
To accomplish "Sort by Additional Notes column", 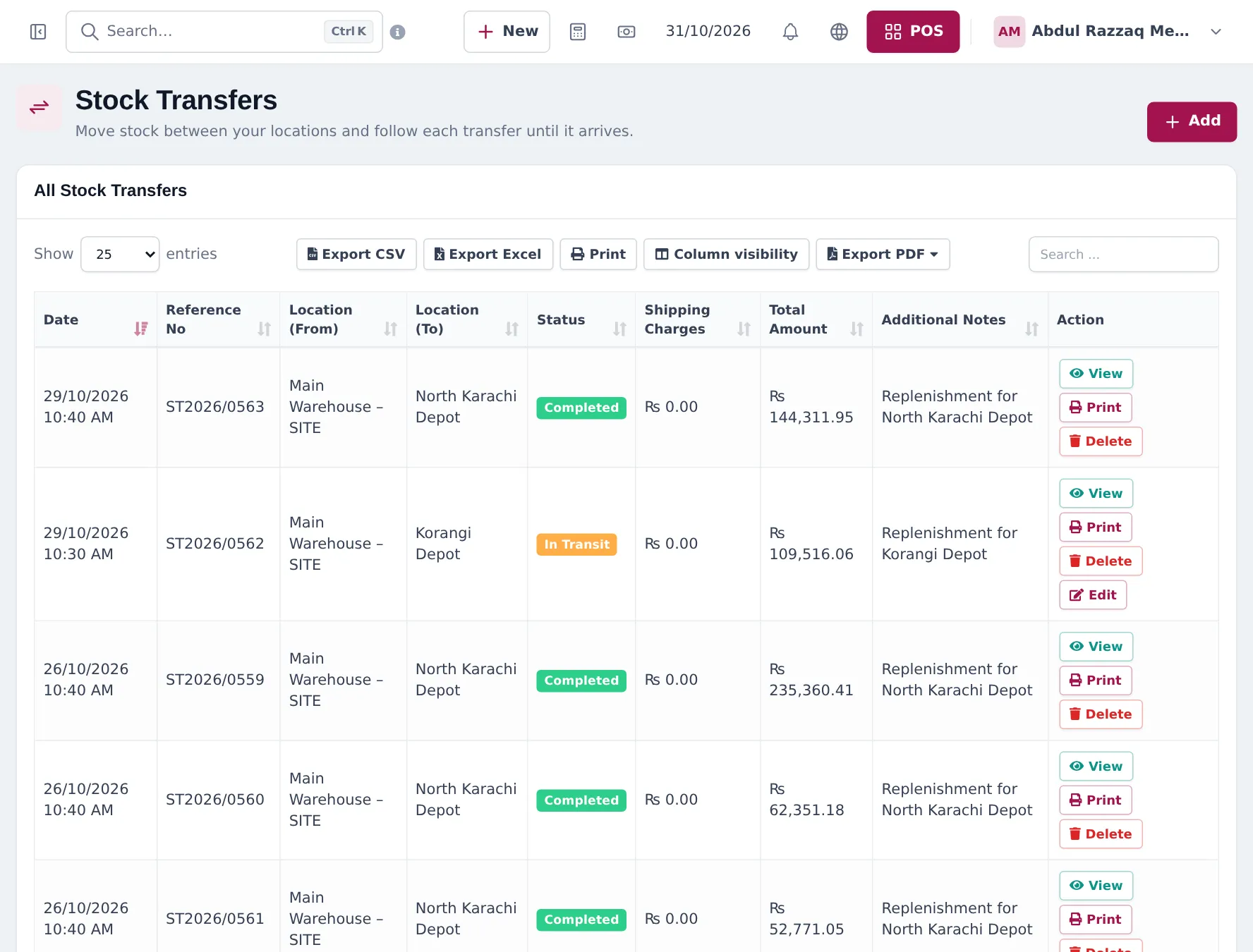I will tap(960, 319).
